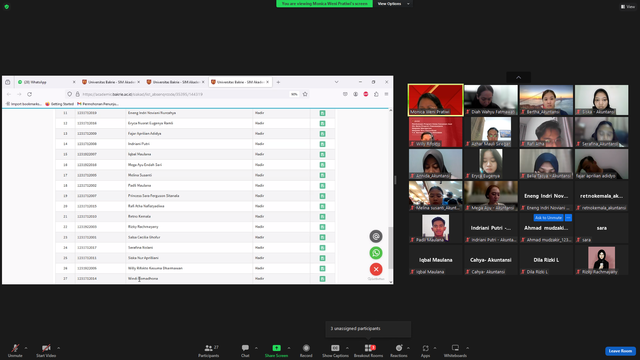Viewport: 640px width, 360px height.
Task: Select Monica Weni Pratiwi's video tile
Action: [x=436, y=100]
